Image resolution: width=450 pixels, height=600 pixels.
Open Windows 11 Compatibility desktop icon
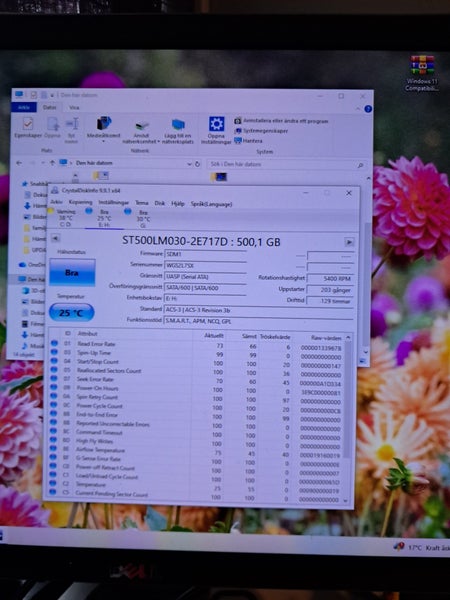[422, 73]
